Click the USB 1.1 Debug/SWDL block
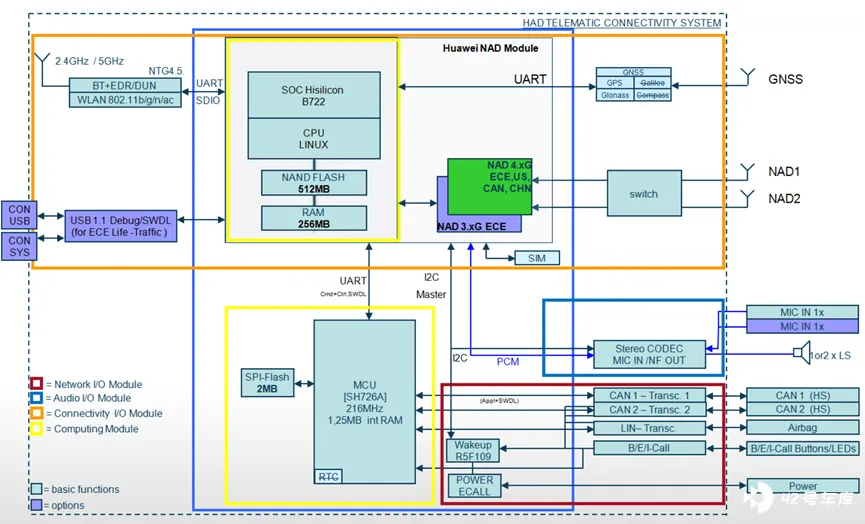The width and height of the screenshot is (865, 524). [x=121, y=226]
